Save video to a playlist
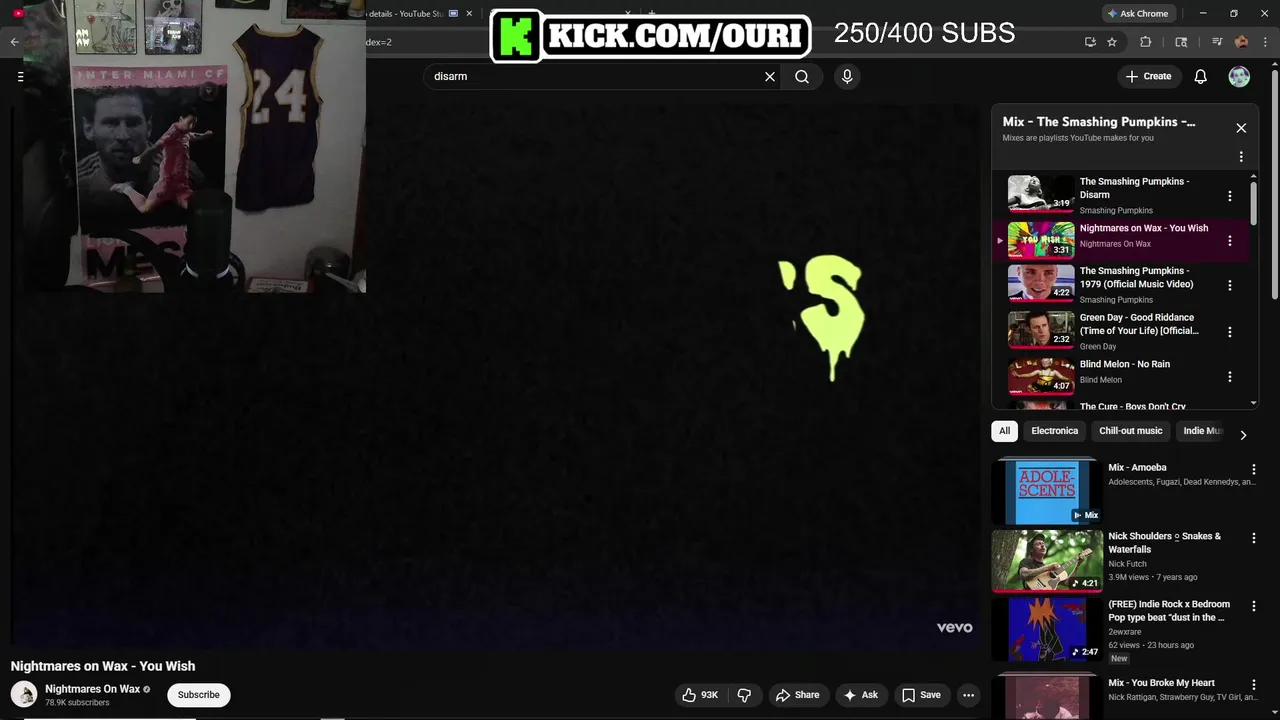1280x720 pixels. pos(921,695)
